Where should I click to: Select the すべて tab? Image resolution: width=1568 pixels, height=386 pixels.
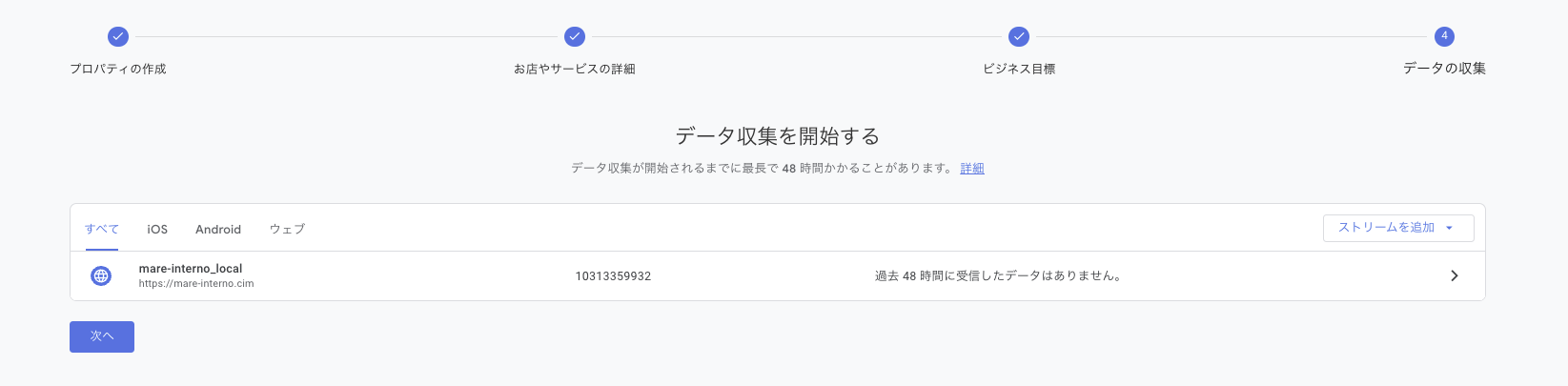coord(102,230)
